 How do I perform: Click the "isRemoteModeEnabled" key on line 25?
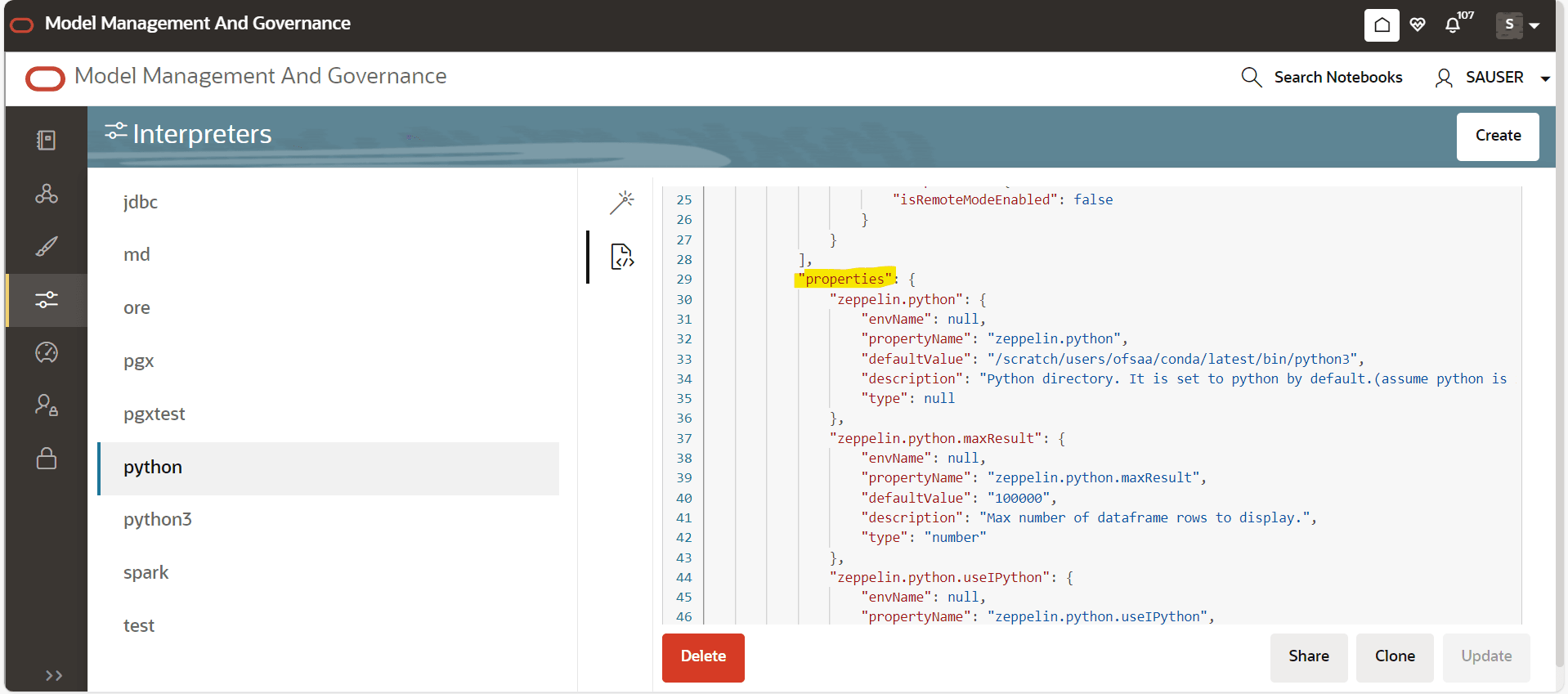tap(975, 199)
